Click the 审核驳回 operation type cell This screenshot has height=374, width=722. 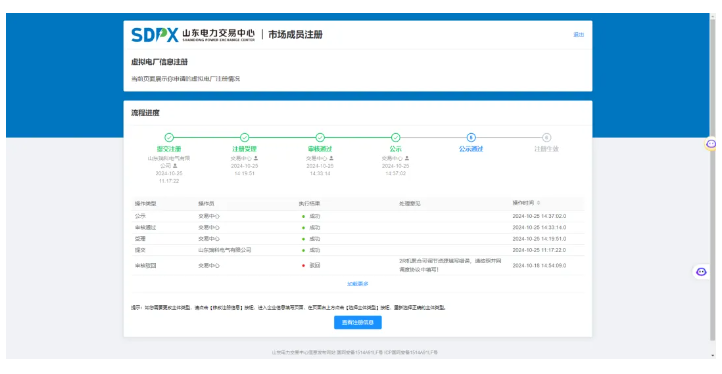(x=146, y=266)
